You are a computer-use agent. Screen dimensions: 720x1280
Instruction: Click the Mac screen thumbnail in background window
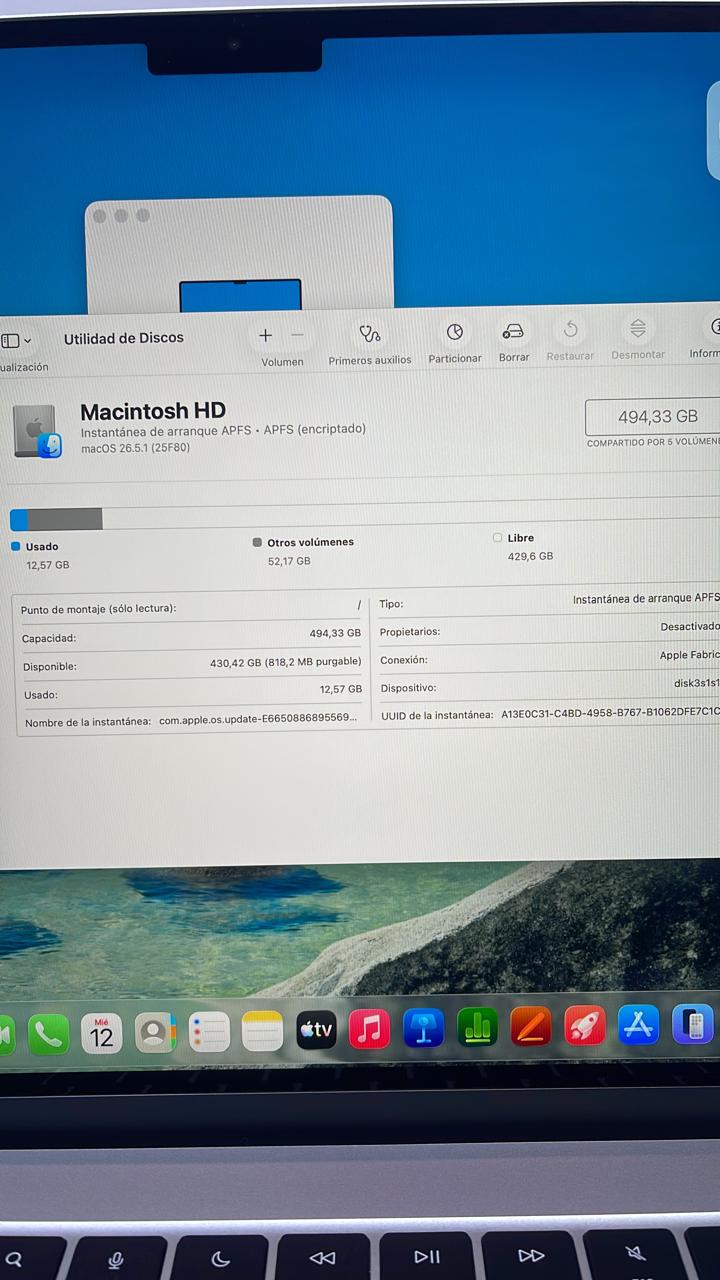[240, 295]
